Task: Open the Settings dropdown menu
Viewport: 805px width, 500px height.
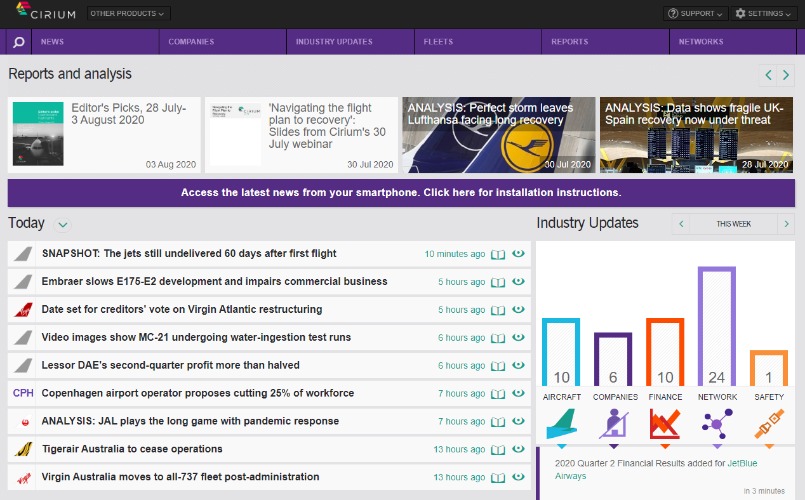Action: [762, 13]
